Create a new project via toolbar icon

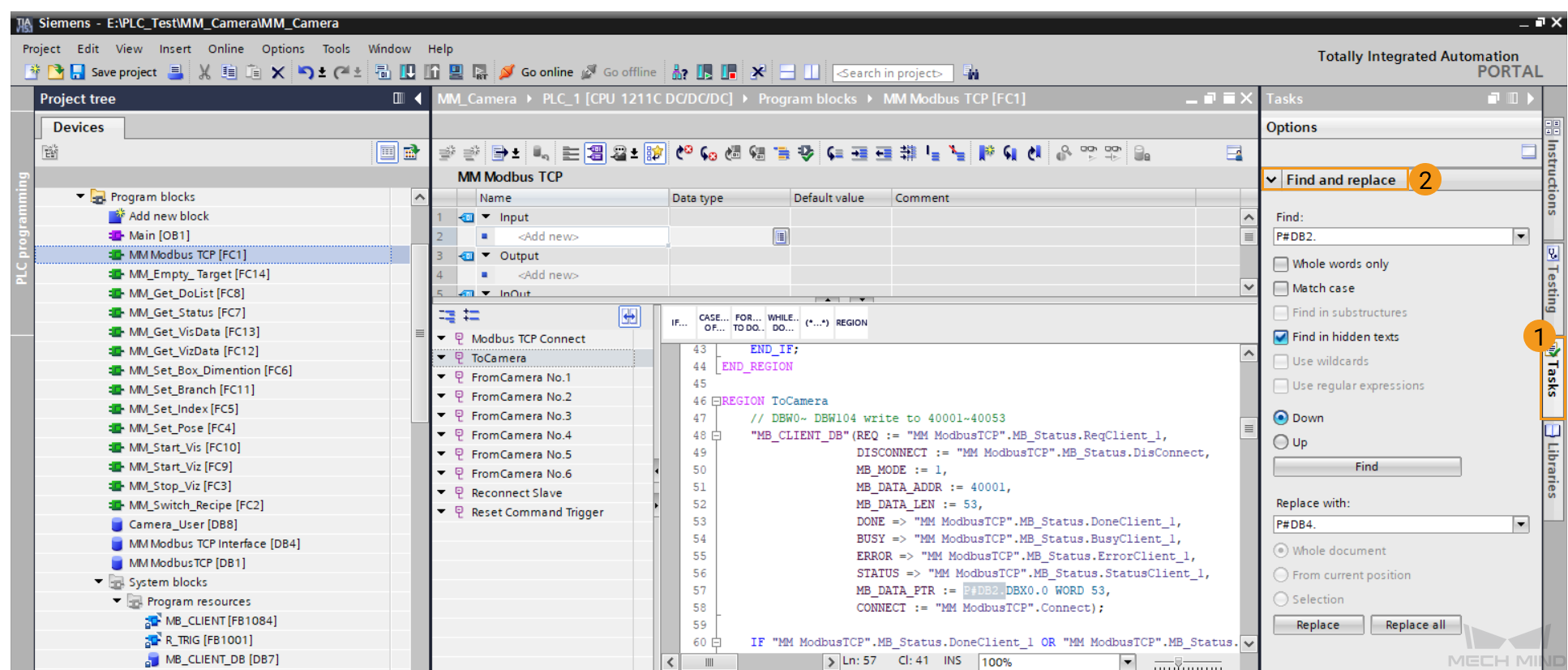[x=32, y=72]
